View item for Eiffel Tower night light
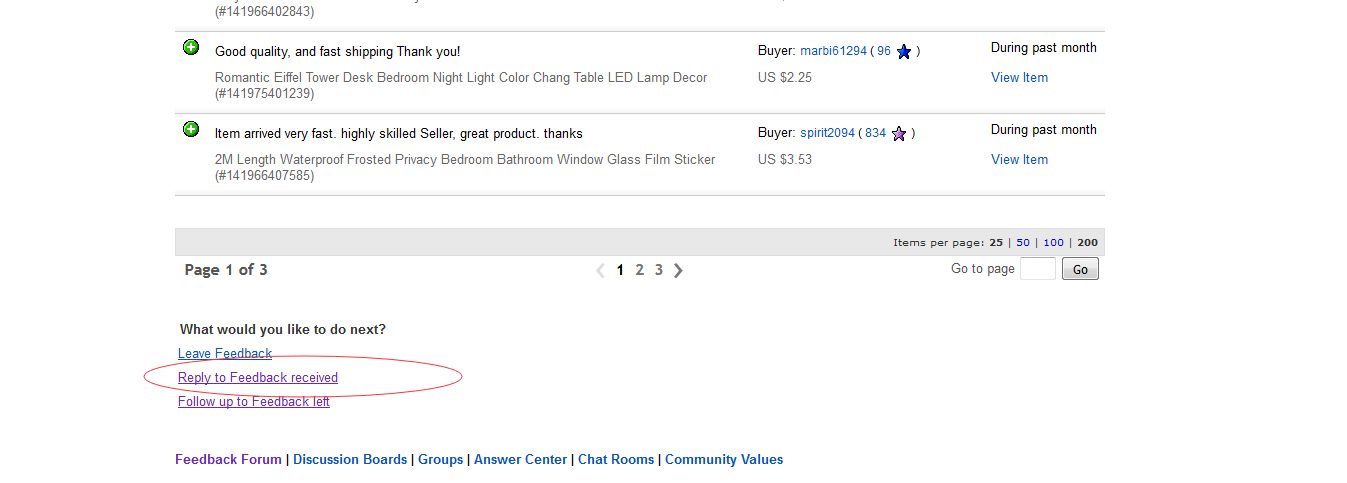The height and width of the screenshot is (483, 1347). click(1019, 77)
